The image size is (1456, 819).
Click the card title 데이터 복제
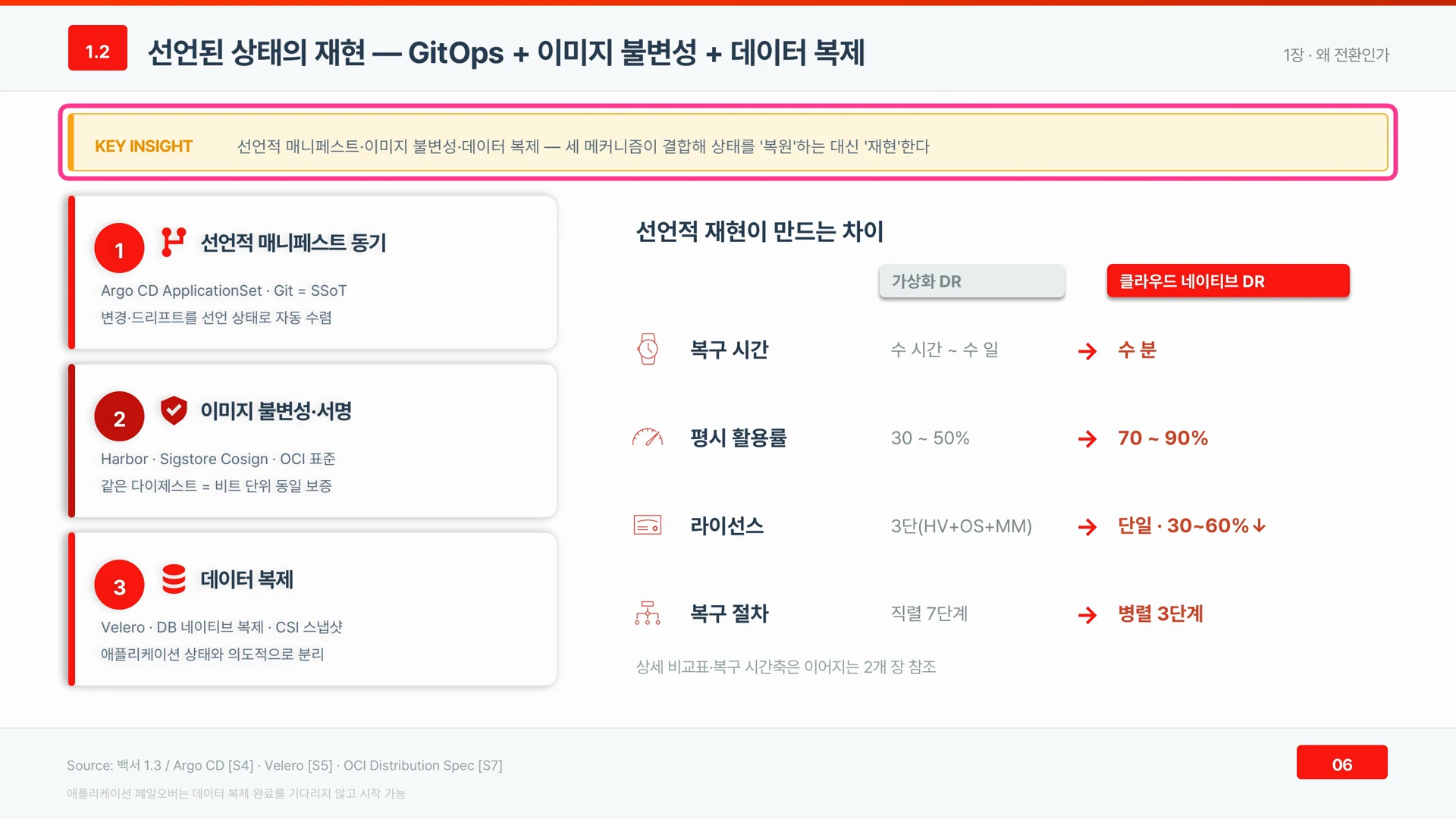click(246, 579)
